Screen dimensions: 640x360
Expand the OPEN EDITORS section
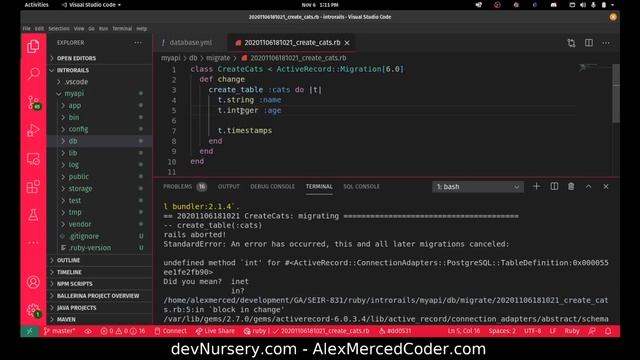[100, 58]
